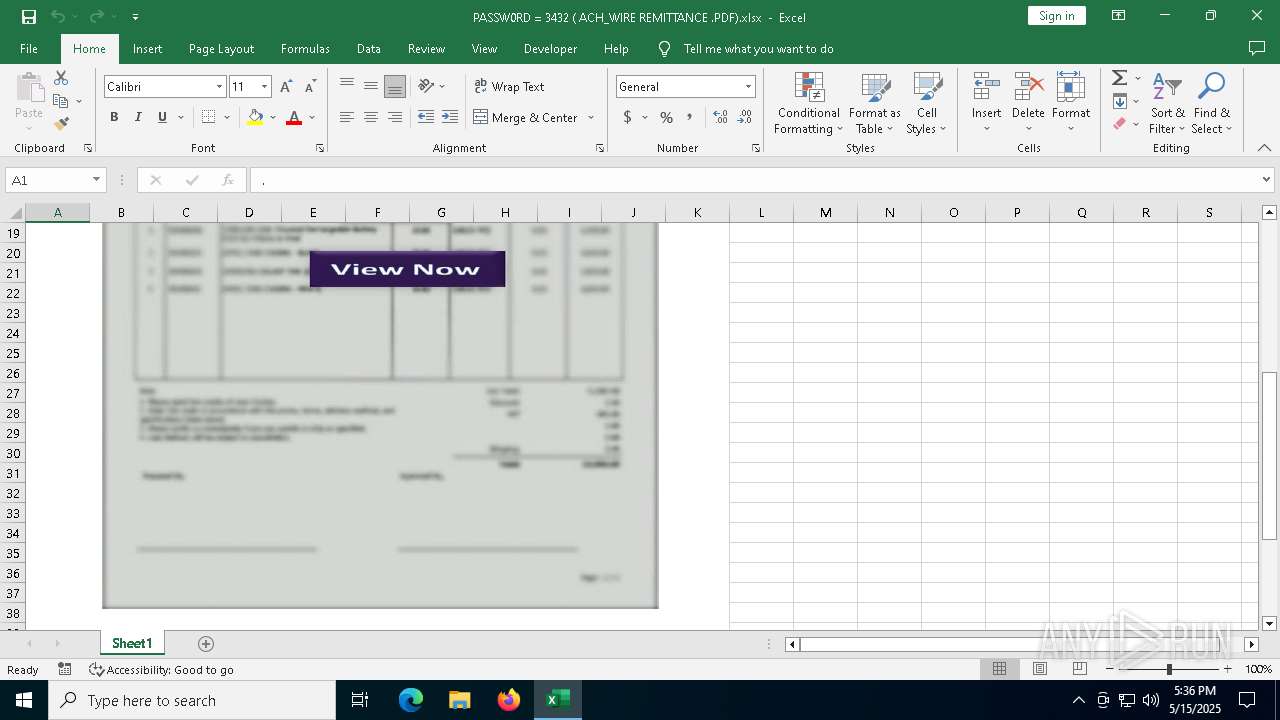Click Insert Function fx icon
Image resolution: width=1280 pixels, height=720 pixels.
[x=228, y=180]
